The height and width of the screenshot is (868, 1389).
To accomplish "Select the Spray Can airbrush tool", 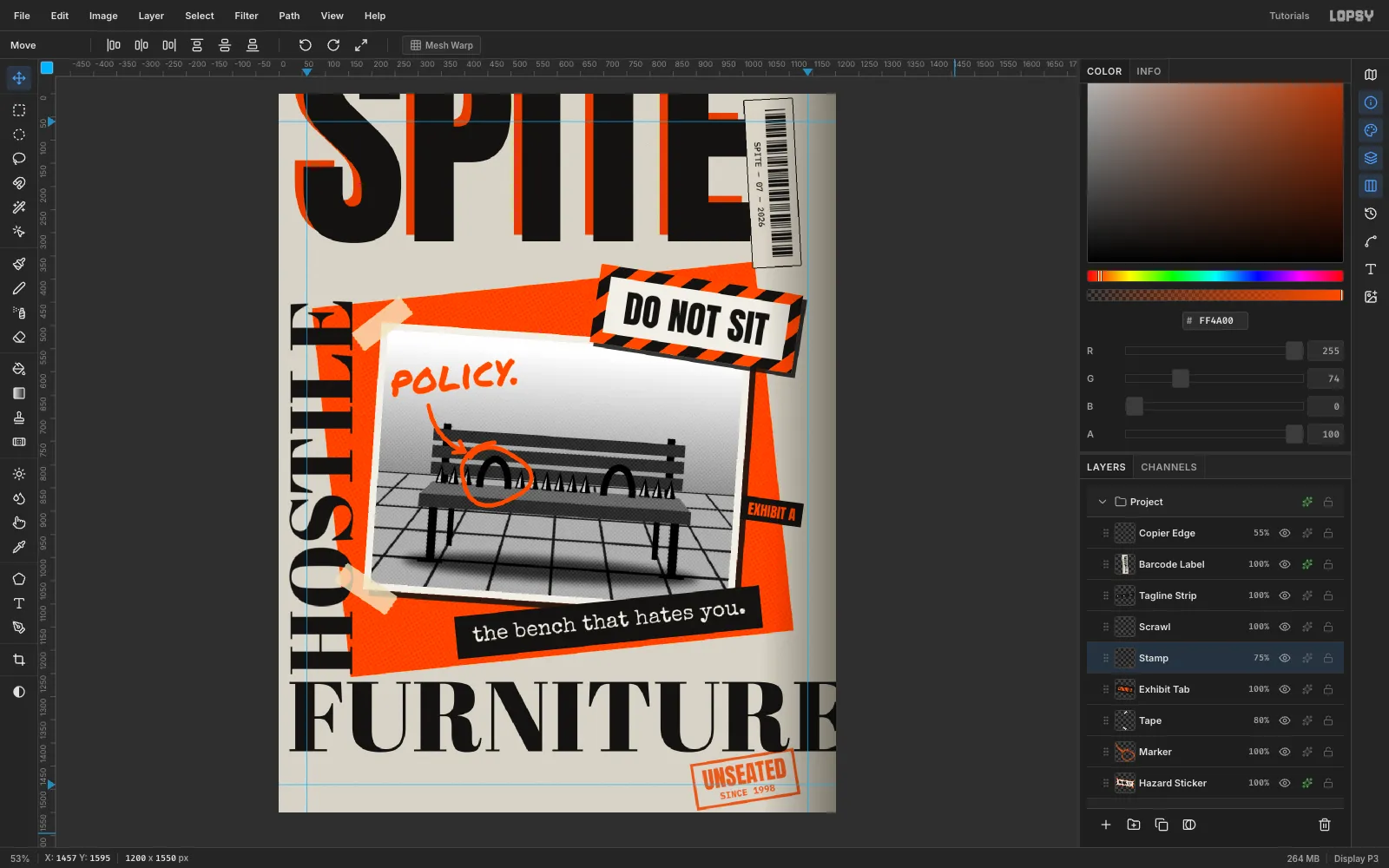I will [x=19, y=312].
